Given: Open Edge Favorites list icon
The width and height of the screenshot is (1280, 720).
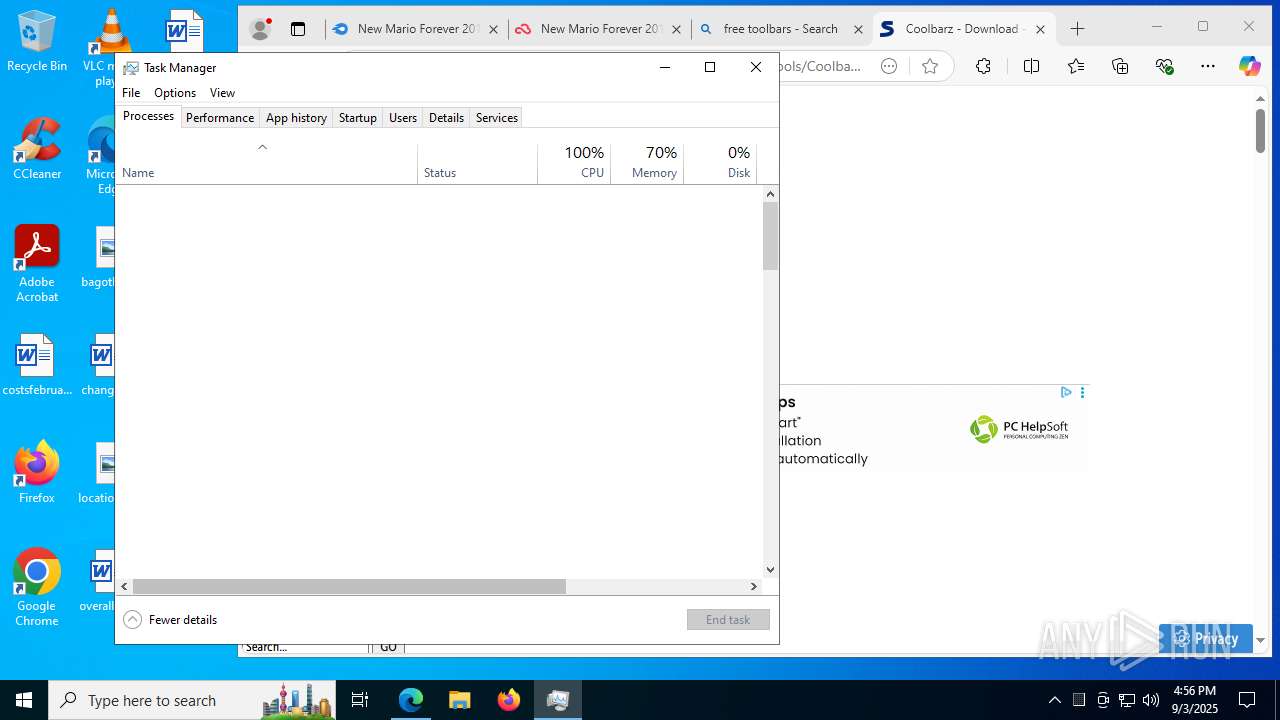Looking at the screenshot, I should tap(1076, 66).
